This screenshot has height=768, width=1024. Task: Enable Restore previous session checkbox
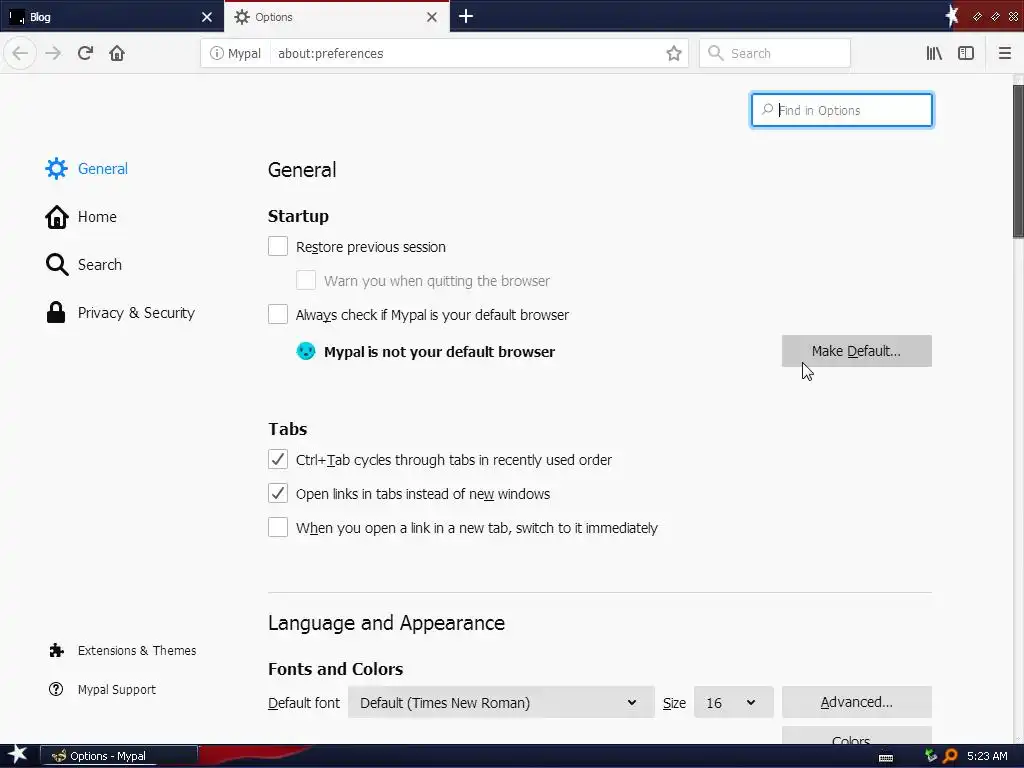click(278, 246)
